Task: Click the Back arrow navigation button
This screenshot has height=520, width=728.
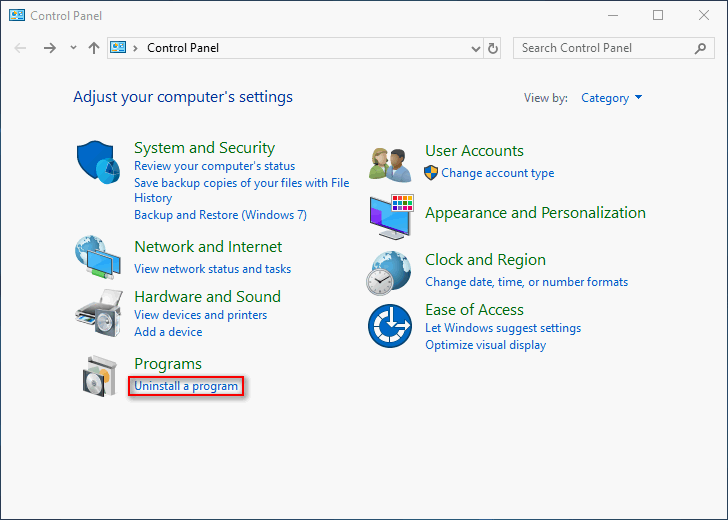Action: click(x=20, y=48)
